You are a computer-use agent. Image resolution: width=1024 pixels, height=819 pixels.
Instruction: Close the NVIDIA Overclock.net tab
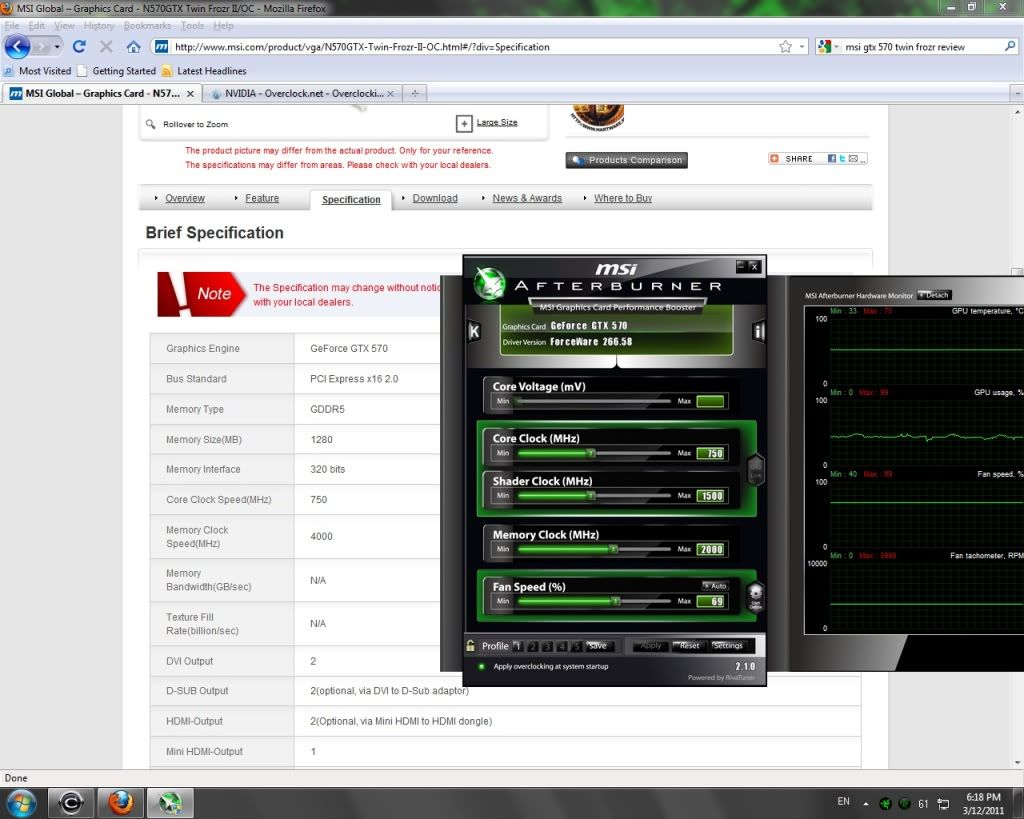point(391,94)
